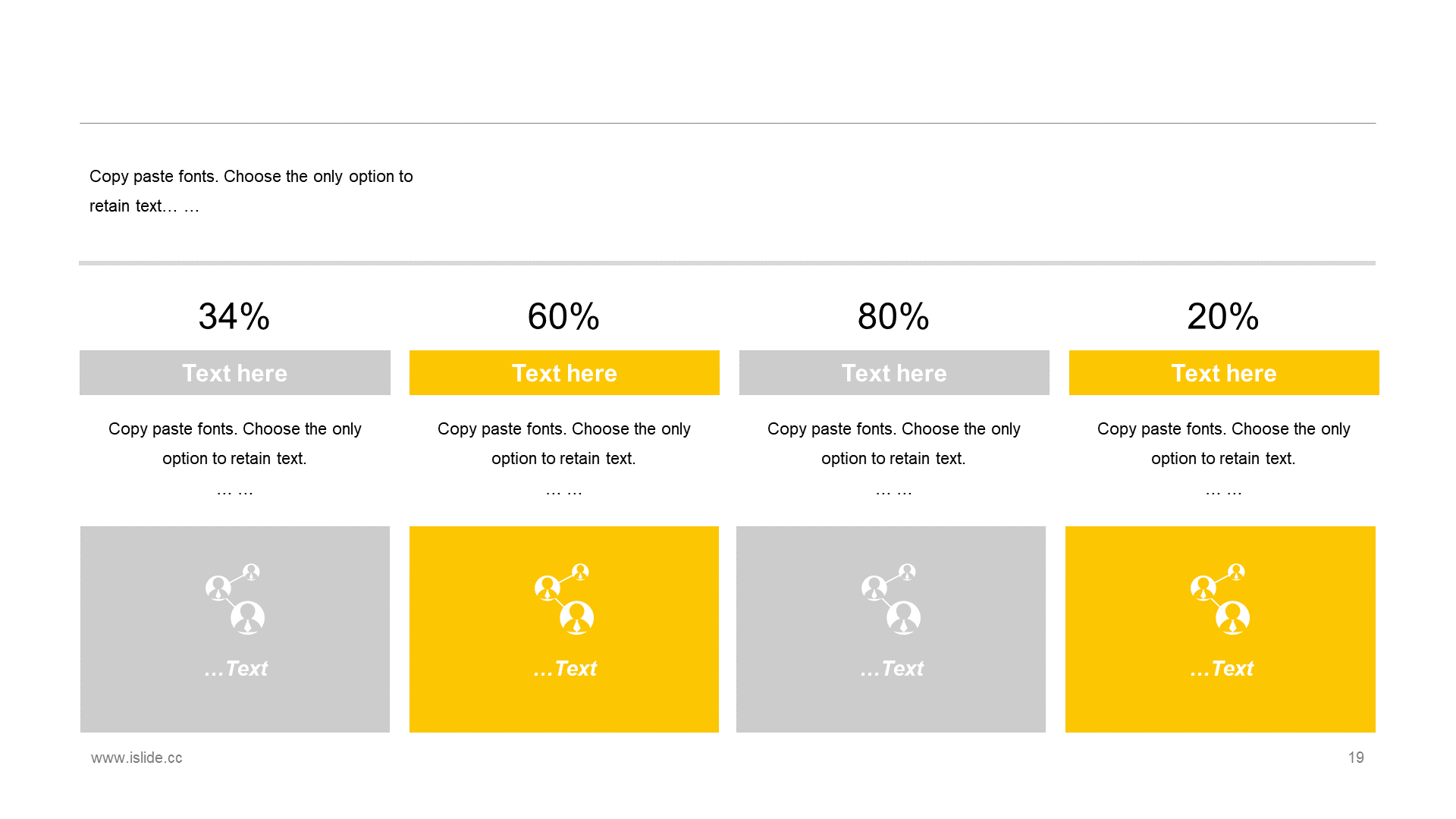Open the www.islide.cc footer link
The image size is (1456, 819).
(136, 758)
